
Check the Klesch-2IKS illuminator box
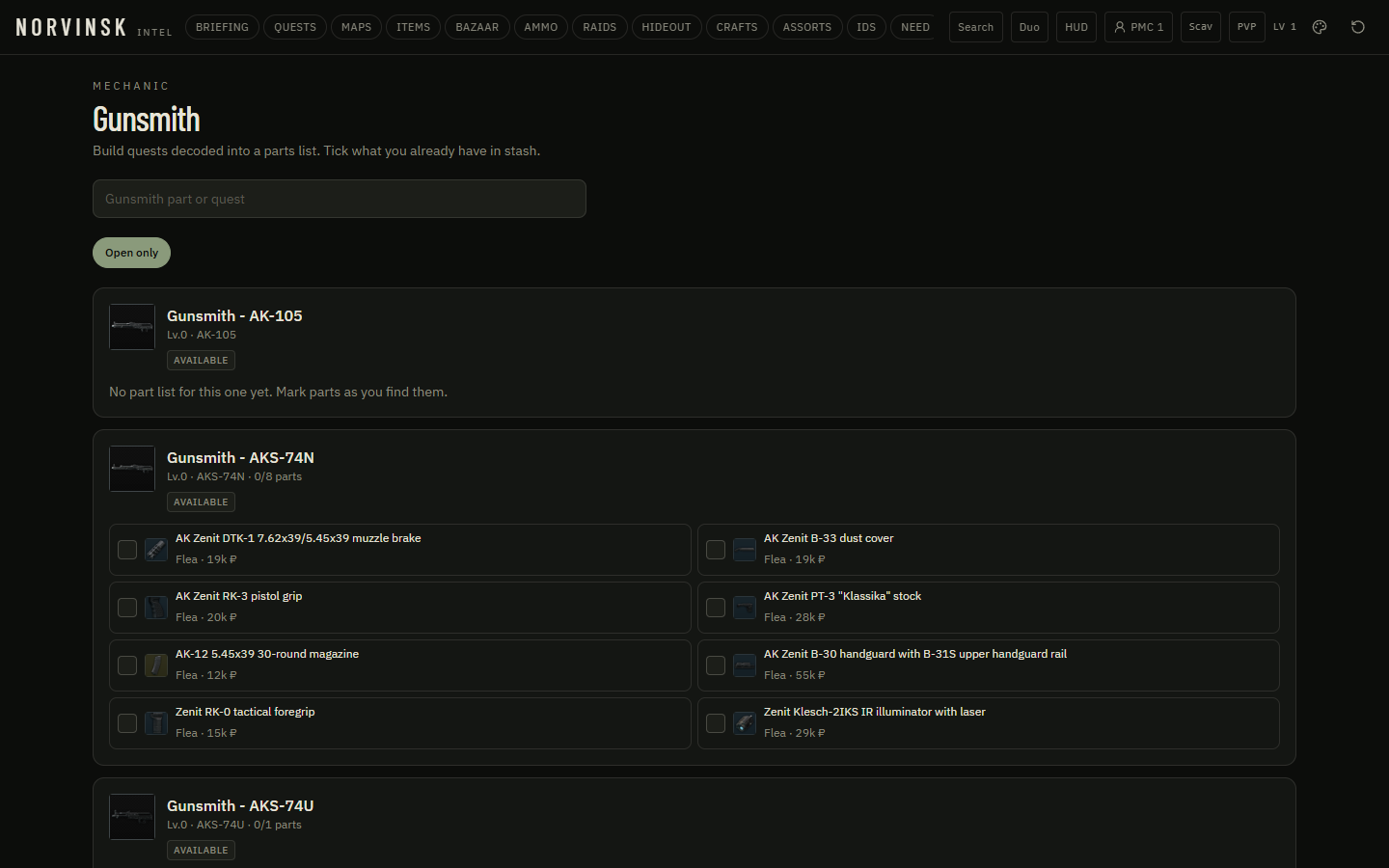pos(716,723)
